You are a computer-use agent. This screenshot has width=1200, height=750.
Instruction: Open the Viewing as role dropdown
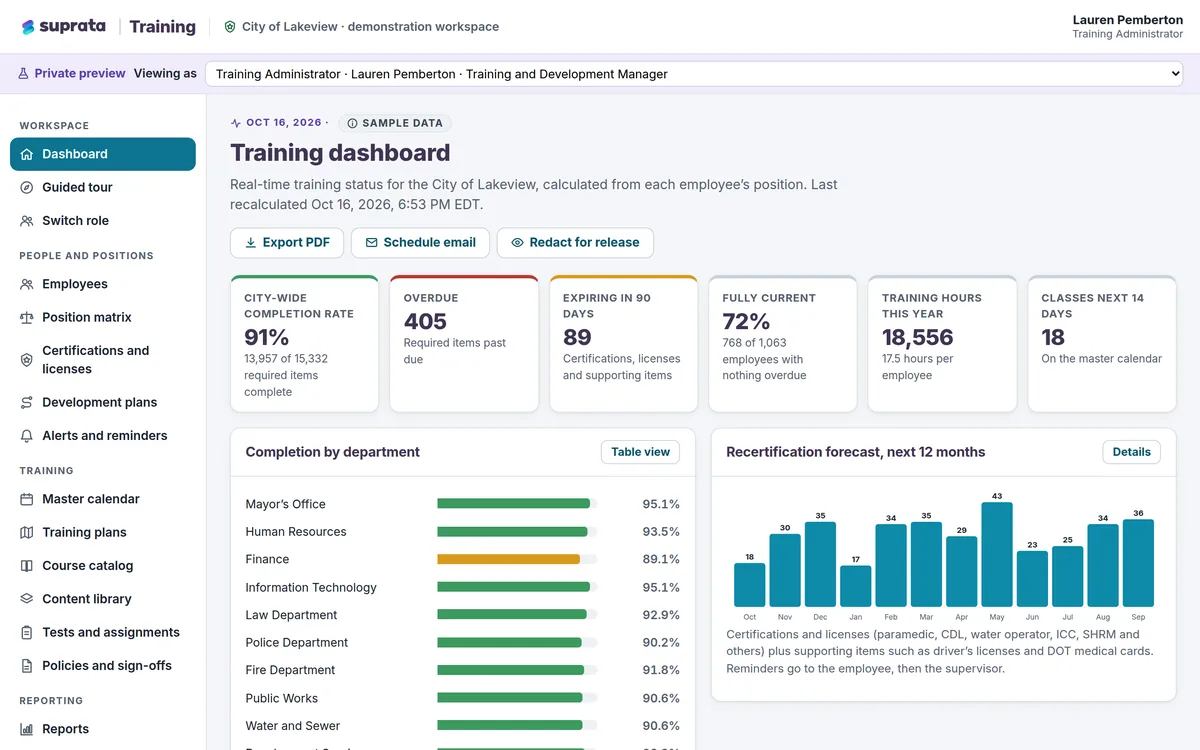(x=694, y=74)
